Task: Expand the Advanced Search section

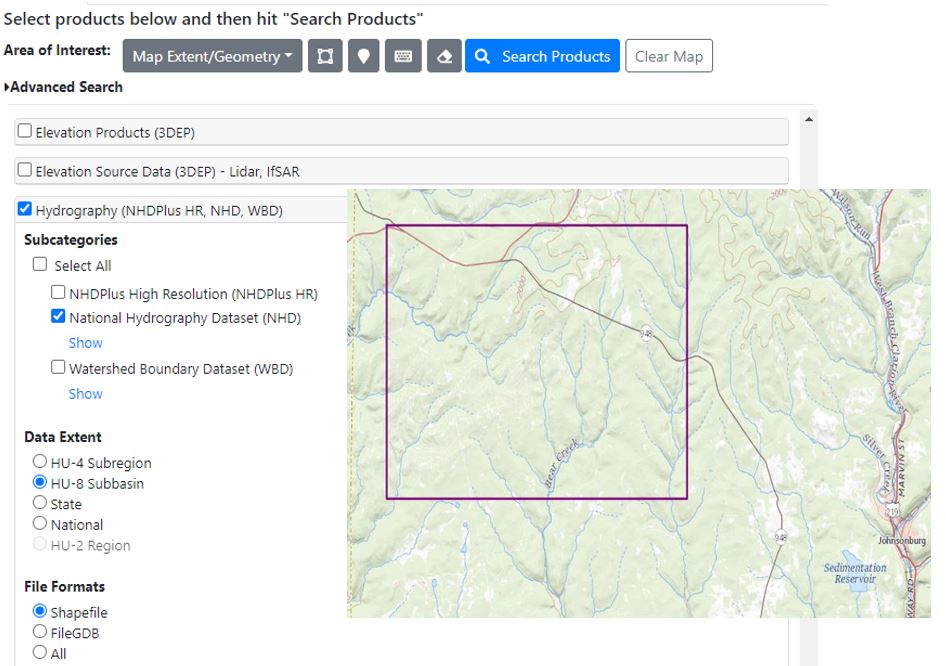Action: (x=63, y=87)
